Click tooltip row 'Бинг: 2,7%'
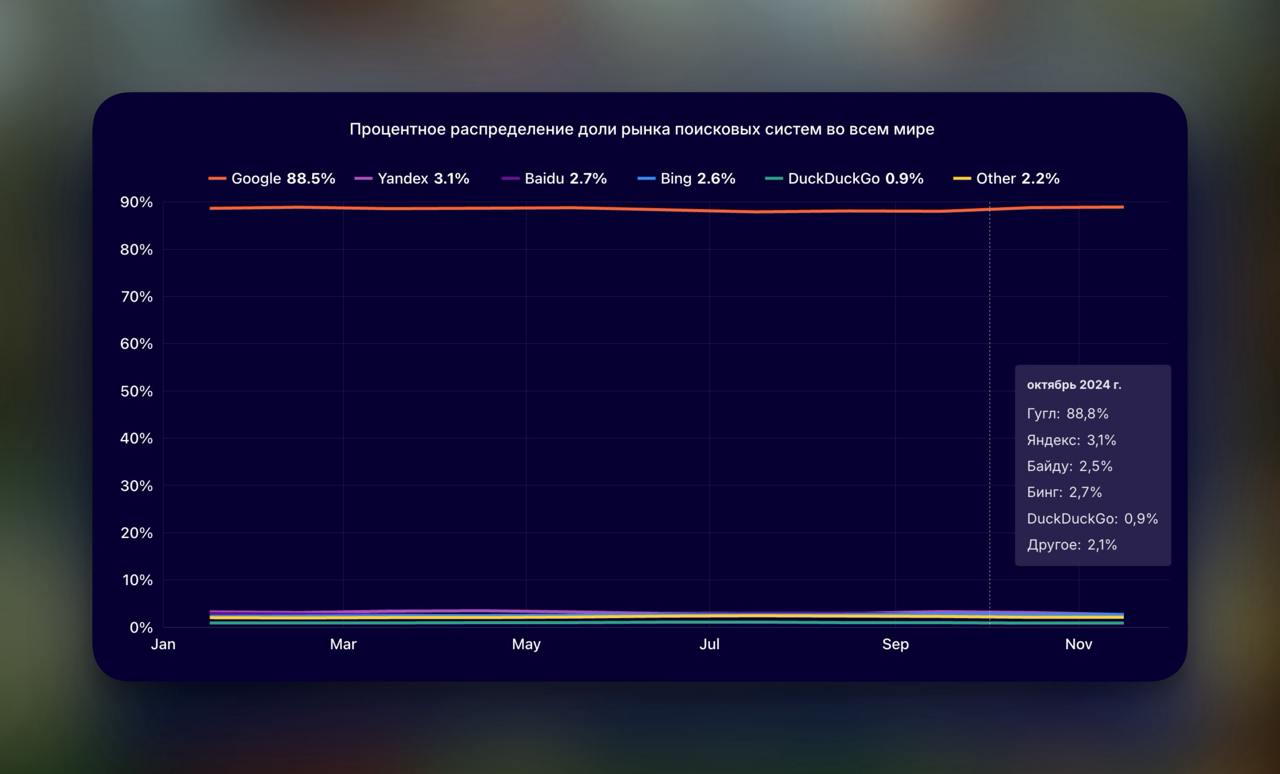The image size is (1280, 774). click(1065, 492)
